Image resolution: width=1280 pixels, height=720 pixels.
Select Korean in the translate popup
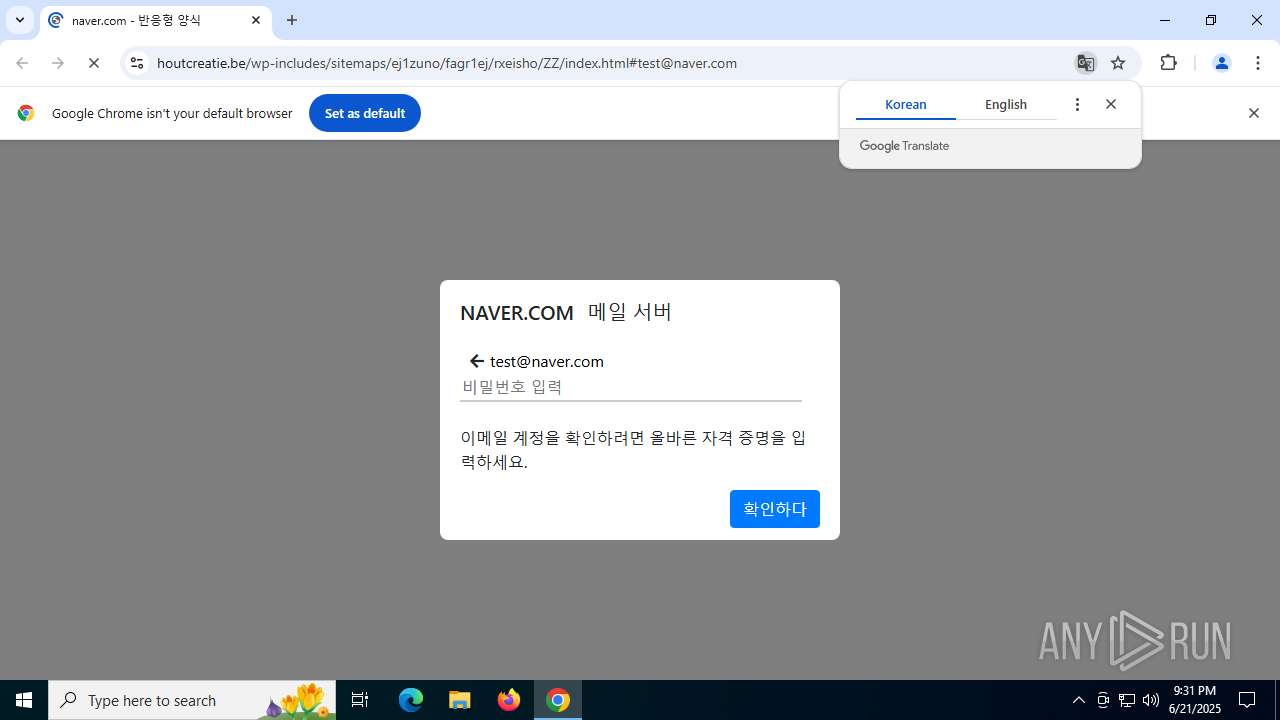[x=906, y=104]
